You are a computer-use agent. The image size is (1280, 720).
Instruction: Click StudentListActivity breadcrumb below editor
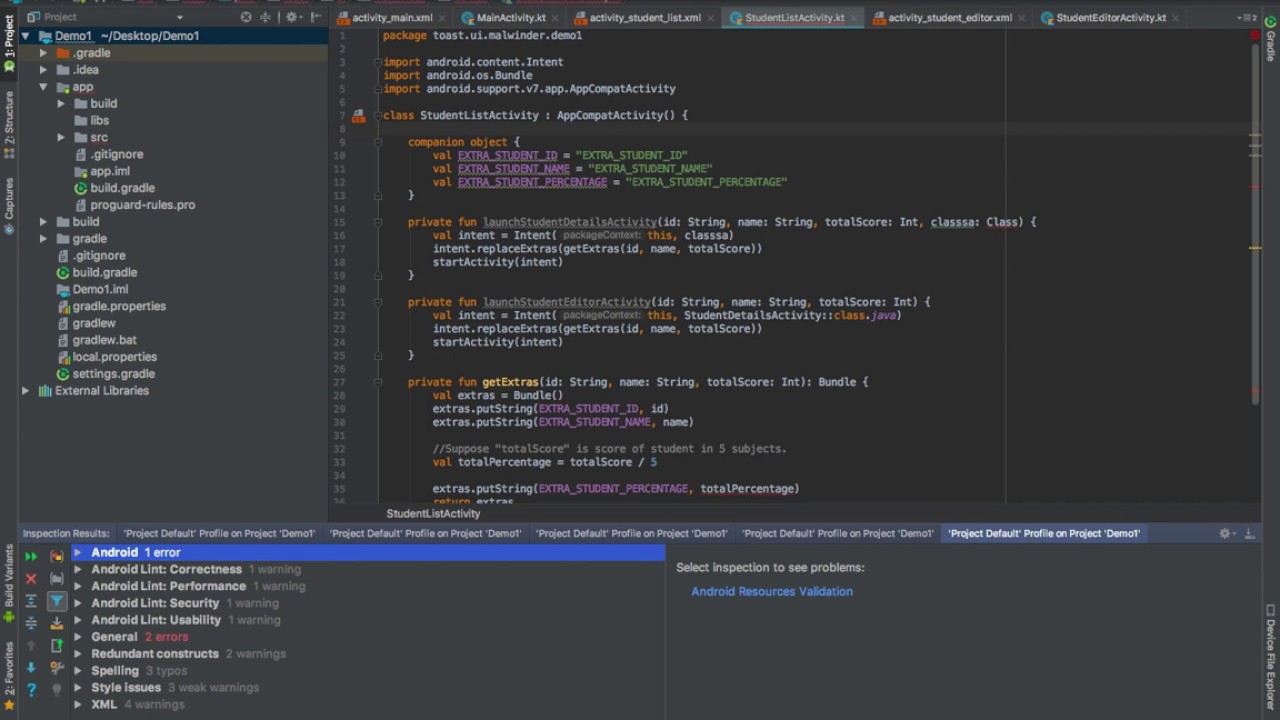point(433,514)
